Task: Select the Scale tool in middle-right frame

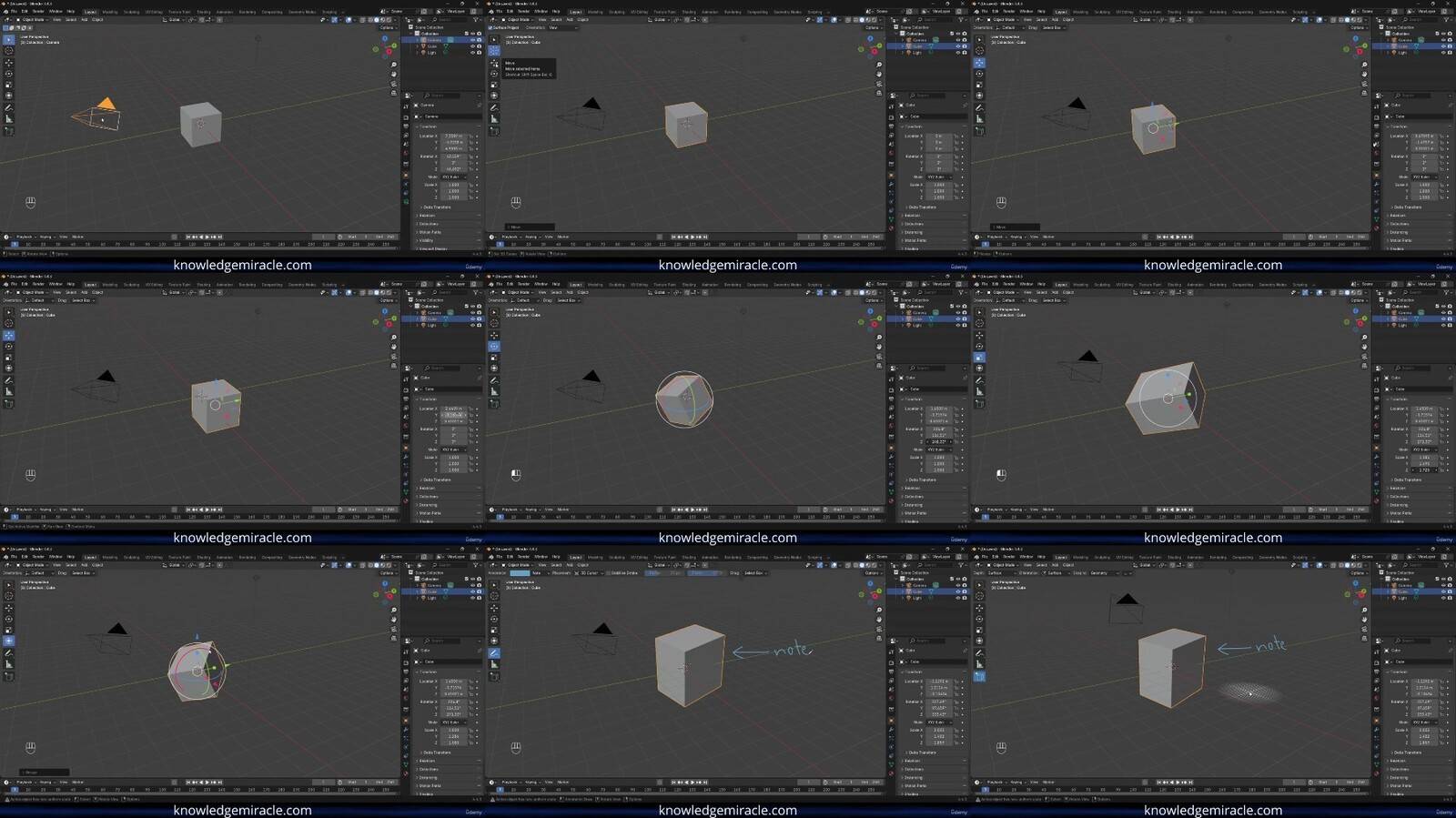Action: 979,358
